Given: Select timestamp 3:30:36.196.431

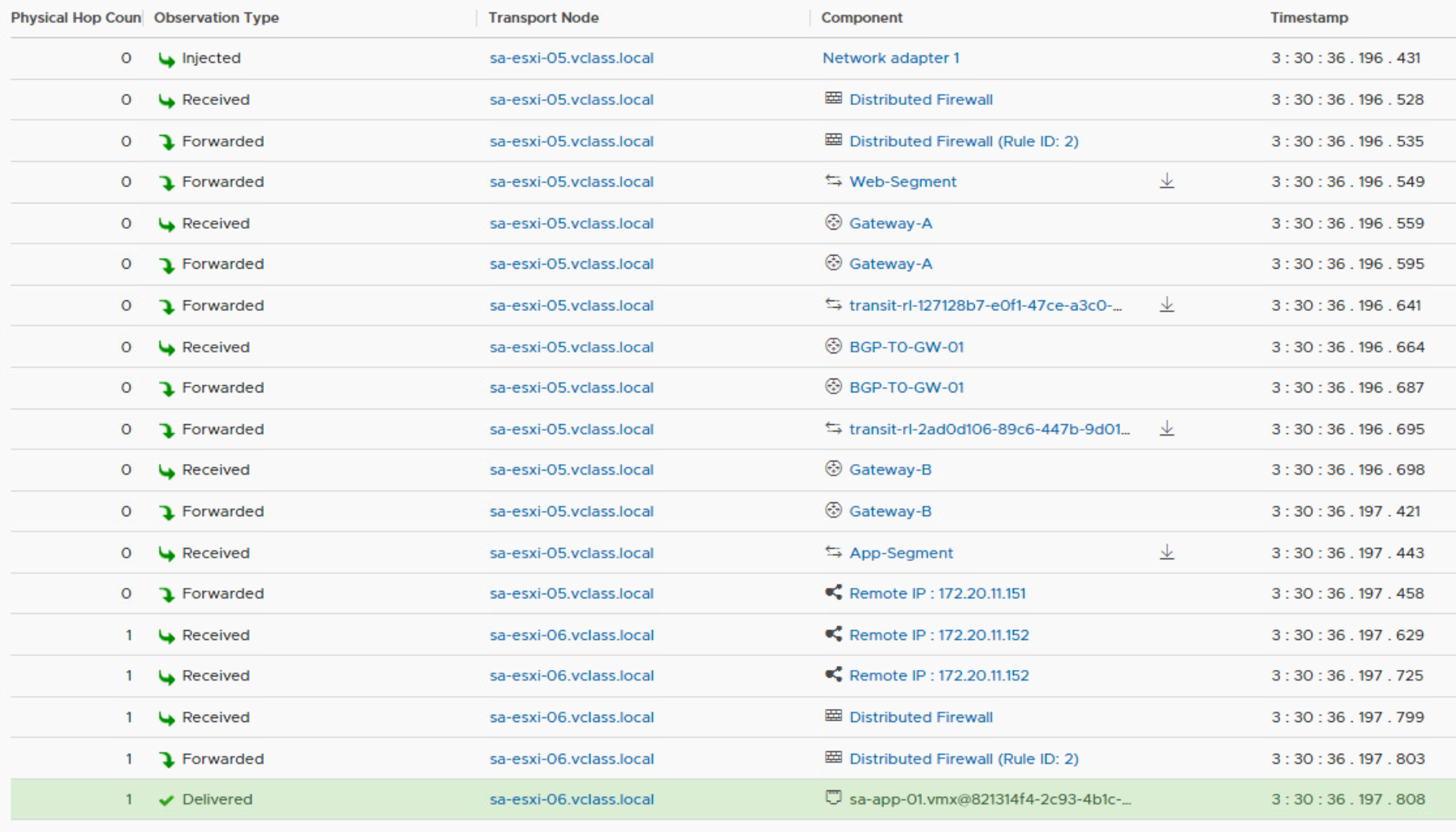Looking at the screenshot, I should 1346,58.
